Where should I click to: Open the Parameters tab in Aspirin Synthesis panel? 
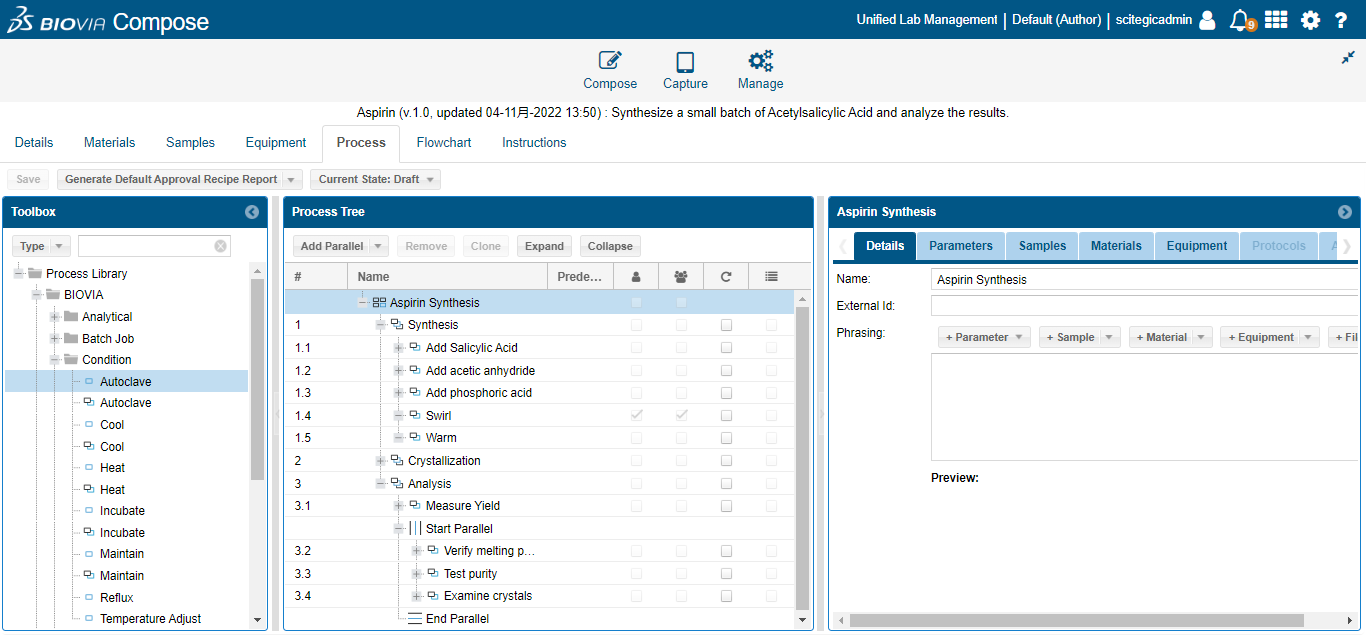pos(961,246)
